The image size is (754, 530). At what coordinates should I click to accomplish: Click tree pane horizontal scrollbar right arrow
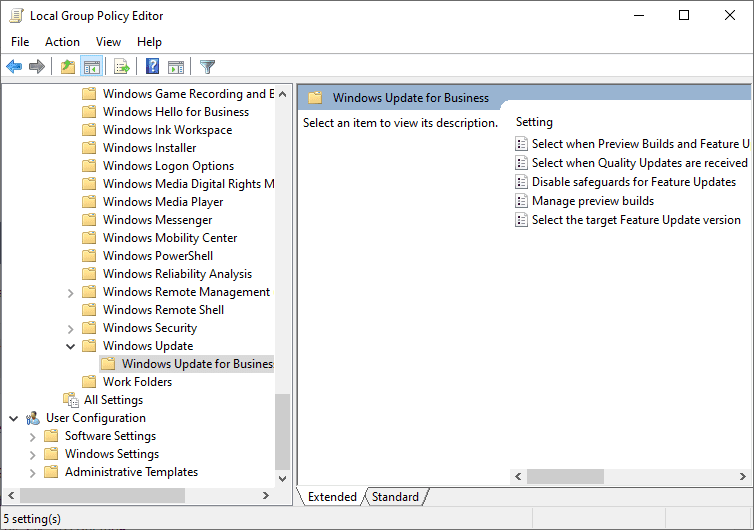pyautogui.click(x=266, y=495)
